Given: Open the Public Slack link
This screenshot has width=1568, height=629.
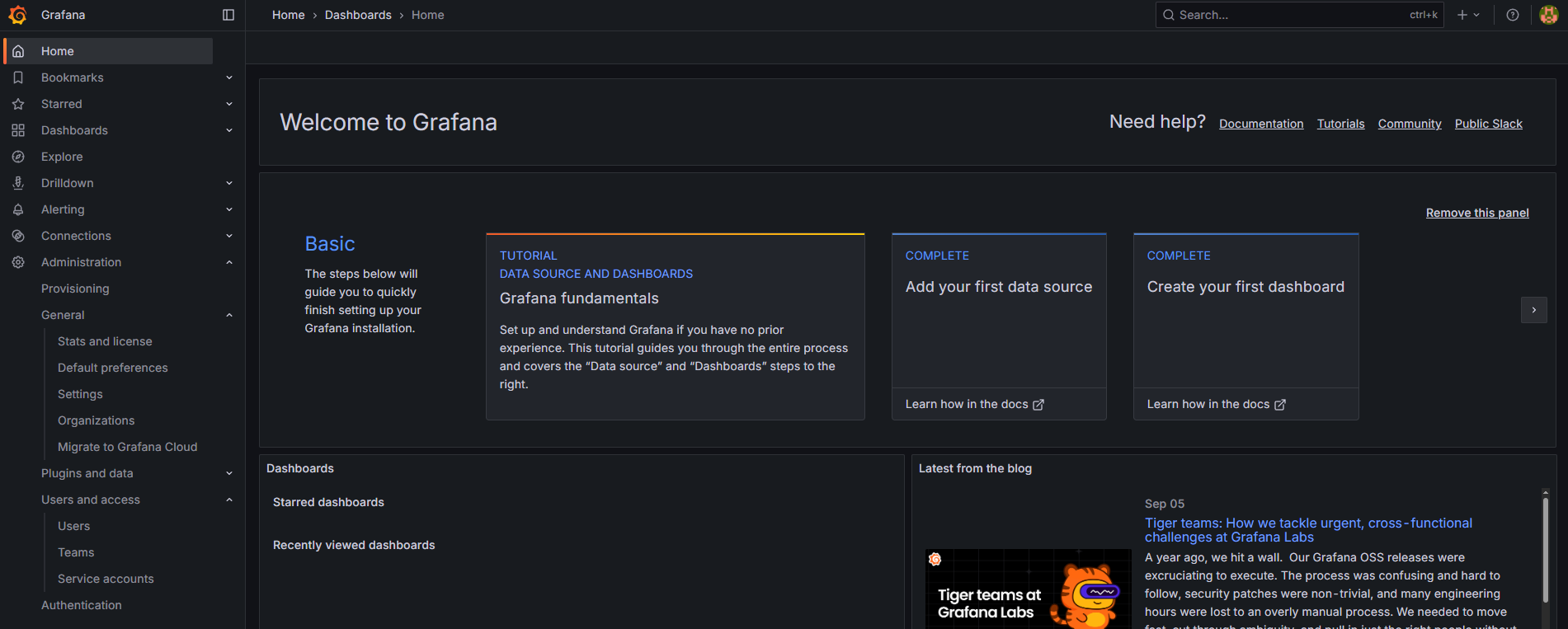Looking at the screenshot, I should (x=1489, y=124).
